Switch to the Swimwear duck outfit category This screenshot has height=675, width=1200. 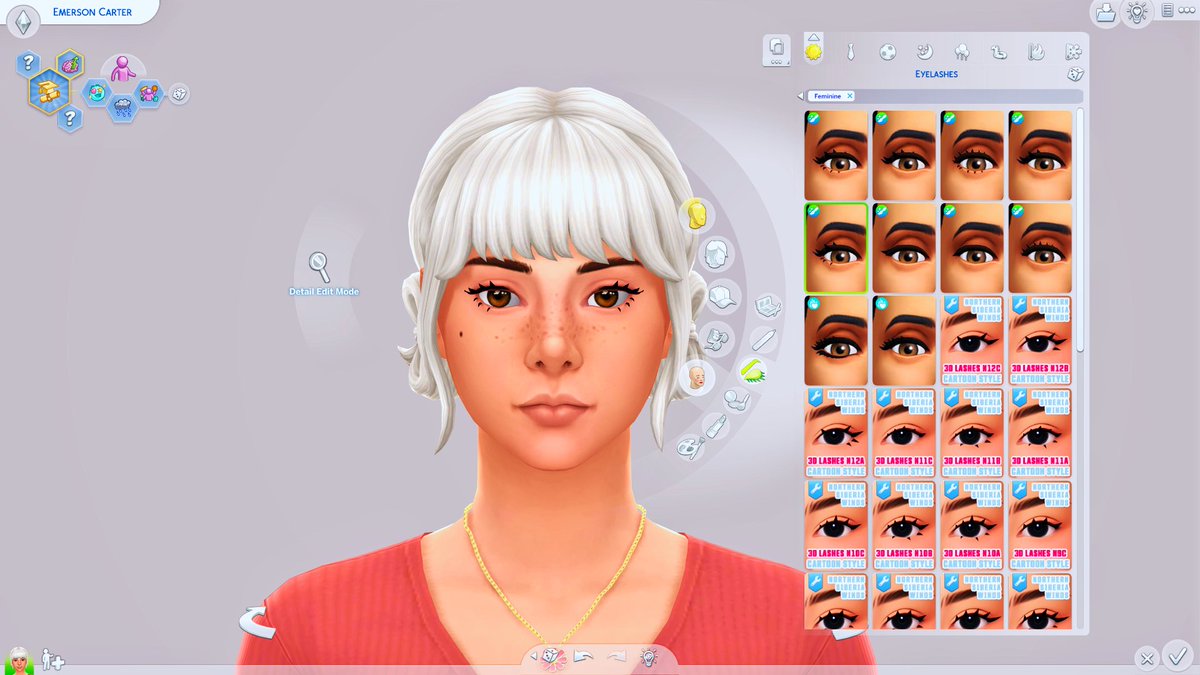pyautogui.click(x=998, y=52)
